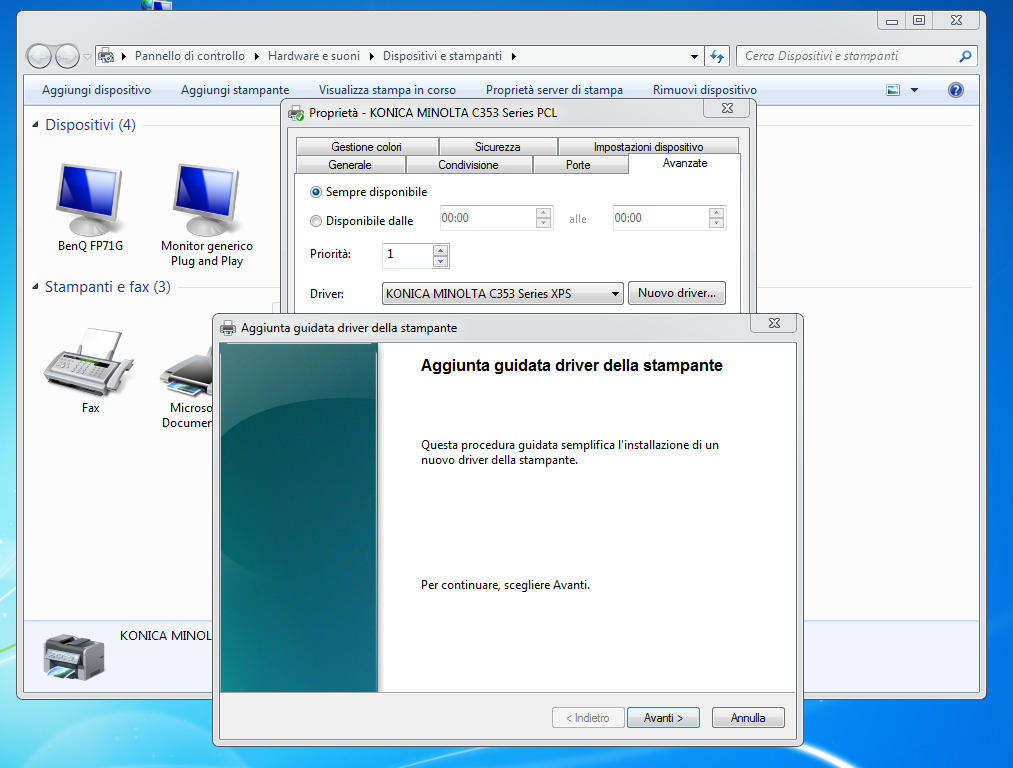Open the Gestione colori tab
The height and width of the screenshot is (768, 1013).
click(366, 147)
